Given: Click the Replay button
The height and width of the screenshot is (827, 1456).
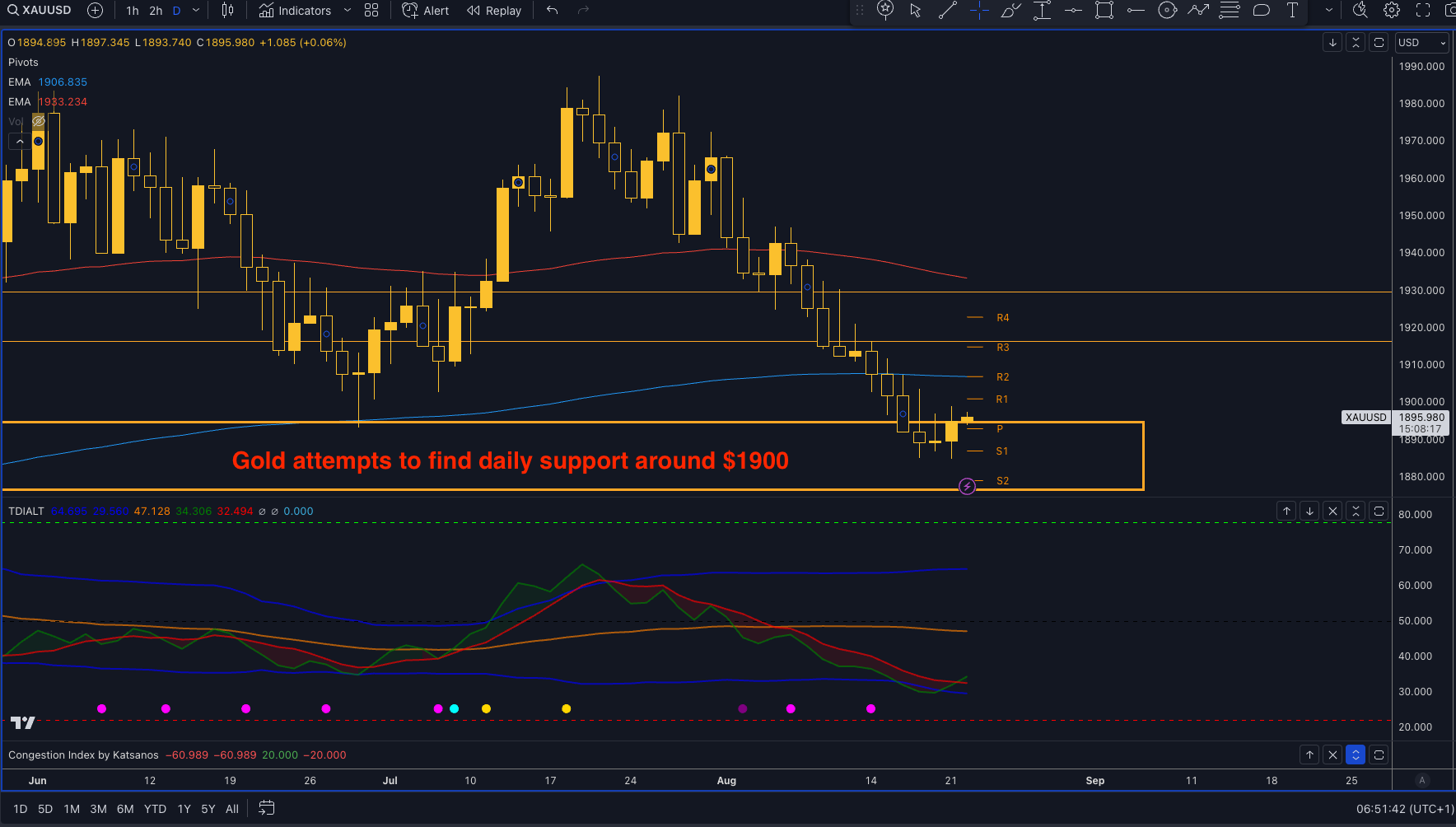Looking at the screenshot, I should [494, 11].
